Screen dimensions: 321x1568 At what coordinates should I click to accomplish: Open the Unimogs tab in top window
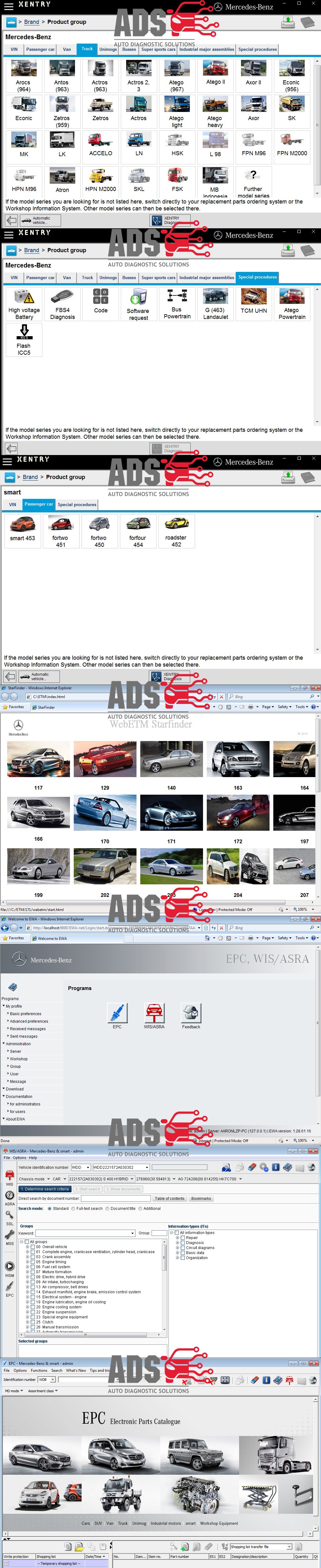click(108, 49)
